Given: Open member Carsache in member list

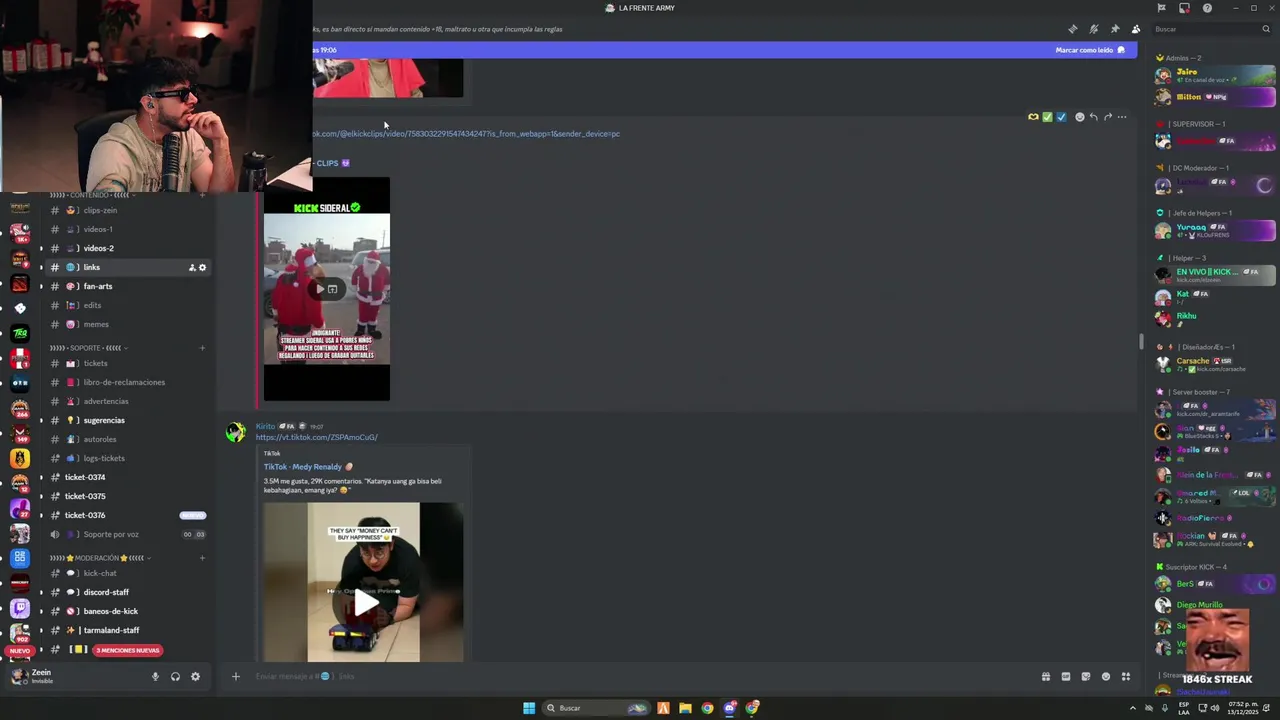Looking at the screenshot, I should pyautogui.click(x=1214, y=365).
